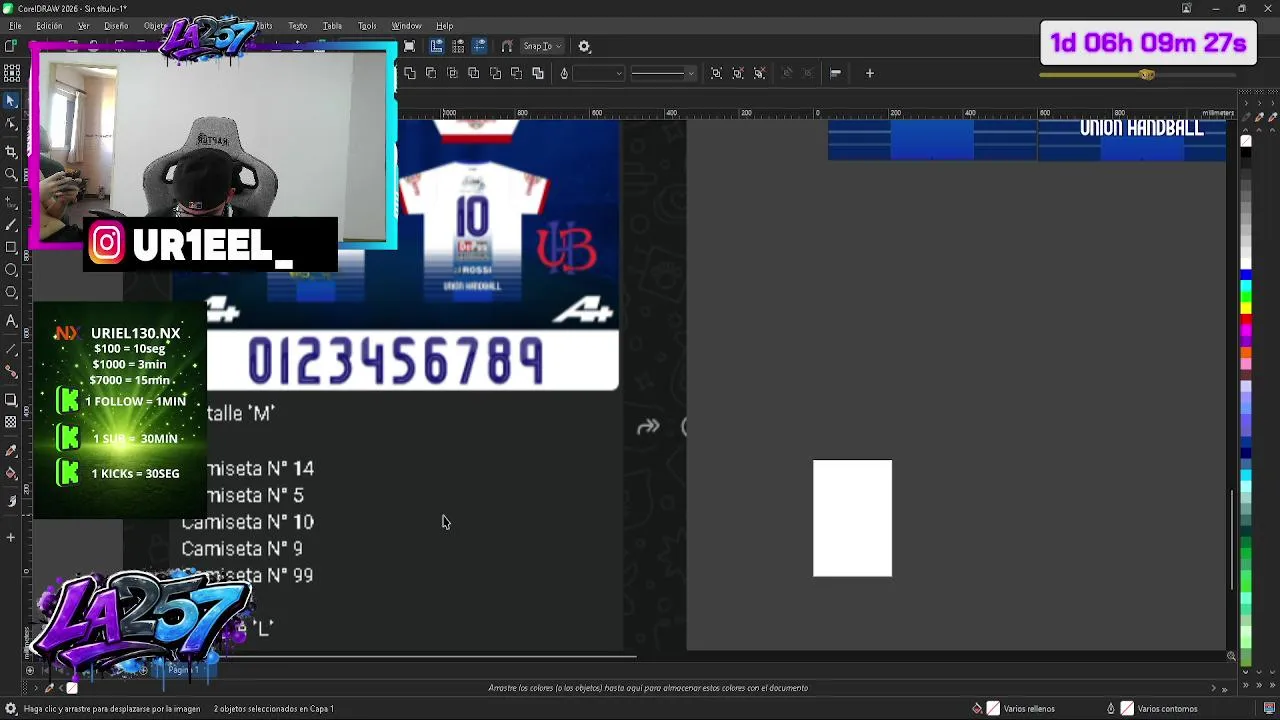1280x720 pixels.
Task: Click the Intersect shapes icon
Action: pos(452,73)
